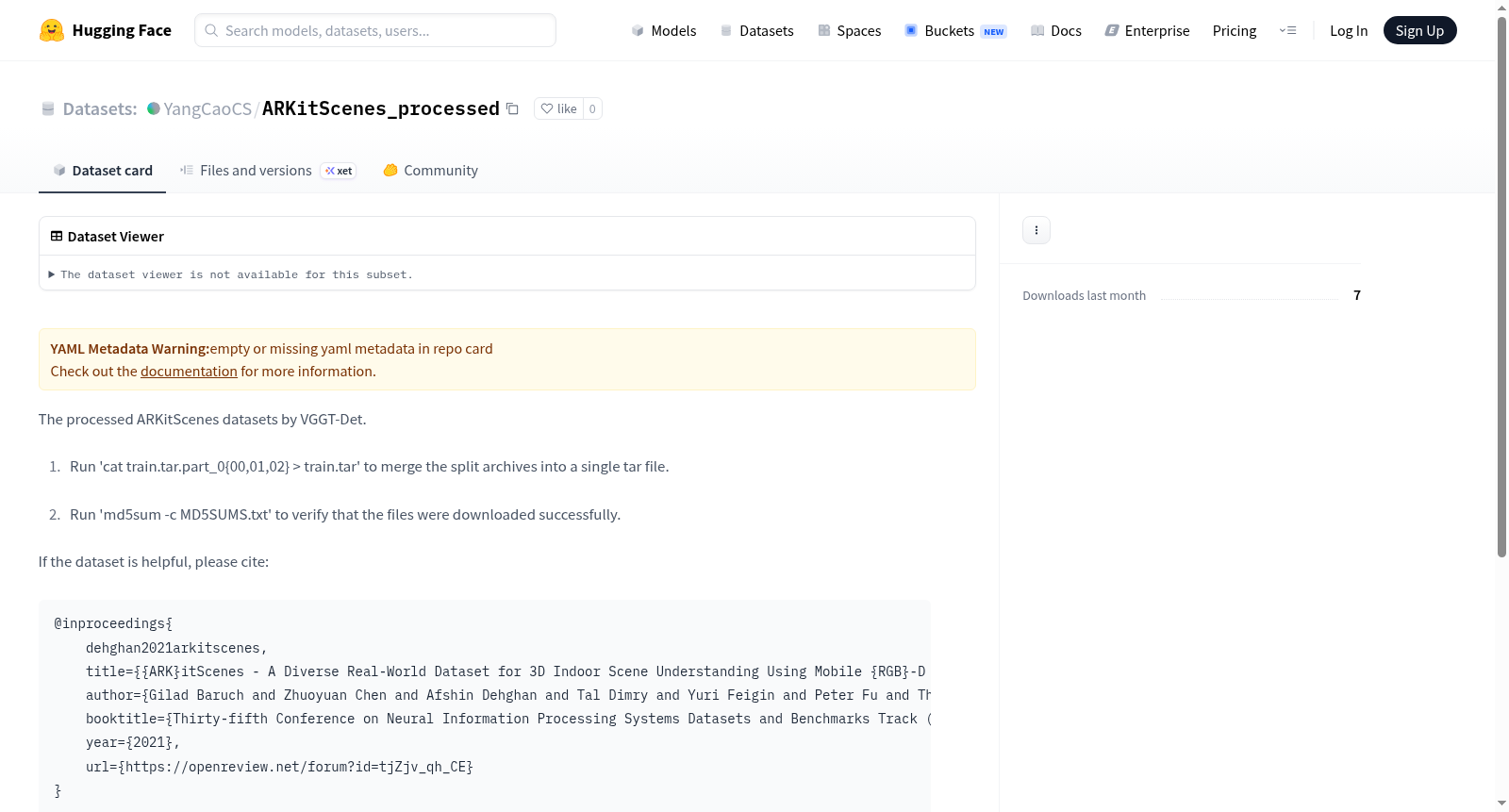Click Hugging Face brand name text
The width and height of the screenshot is (1509, 812).
pos(122,30)
